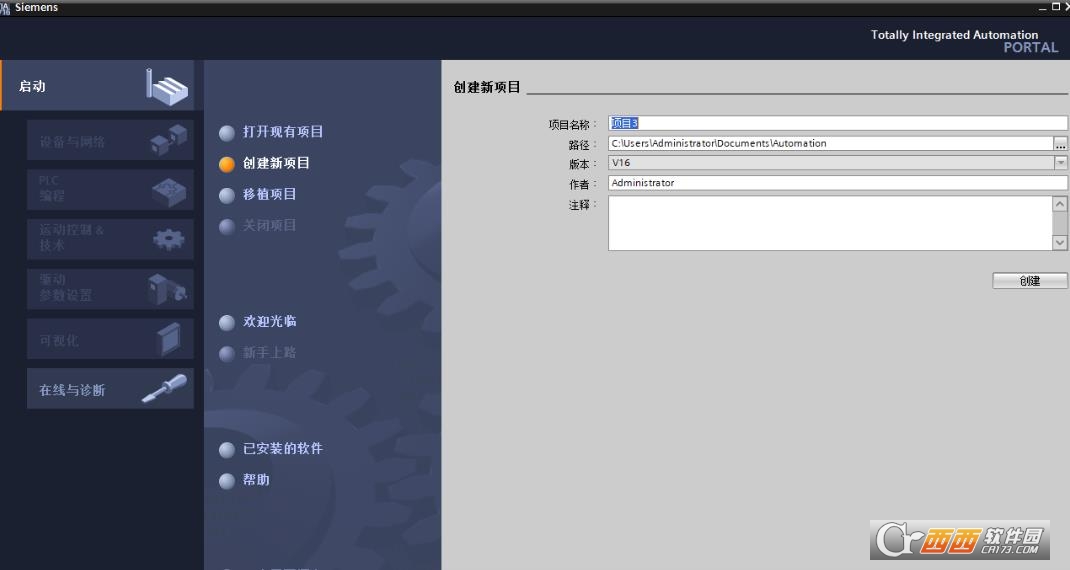Open the 版本 dropdown arrow
1070x570 pixels.
pyautogui.click(x=1060, y=163)
